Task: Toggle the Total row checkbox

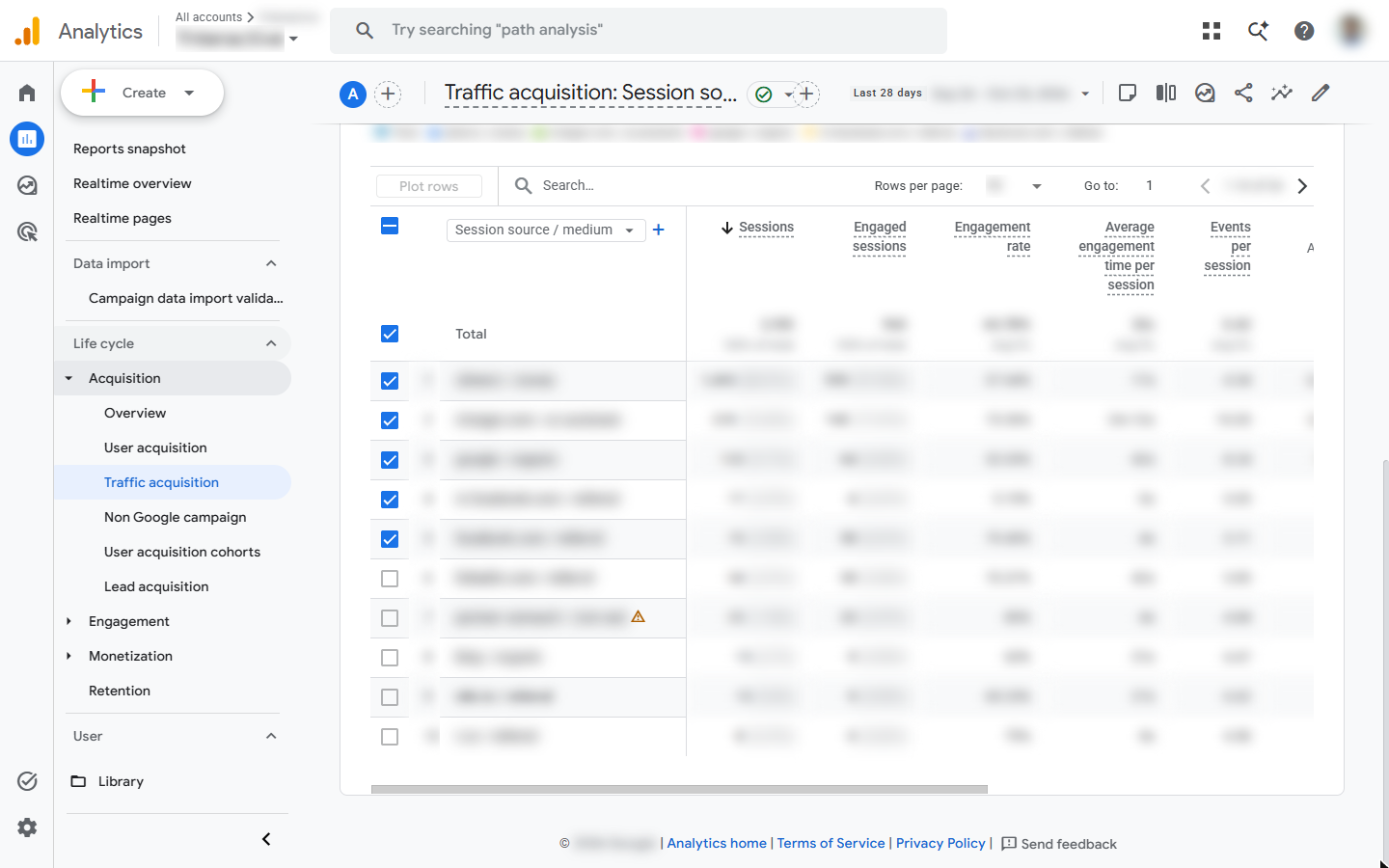Action: (x=390, y=334)
